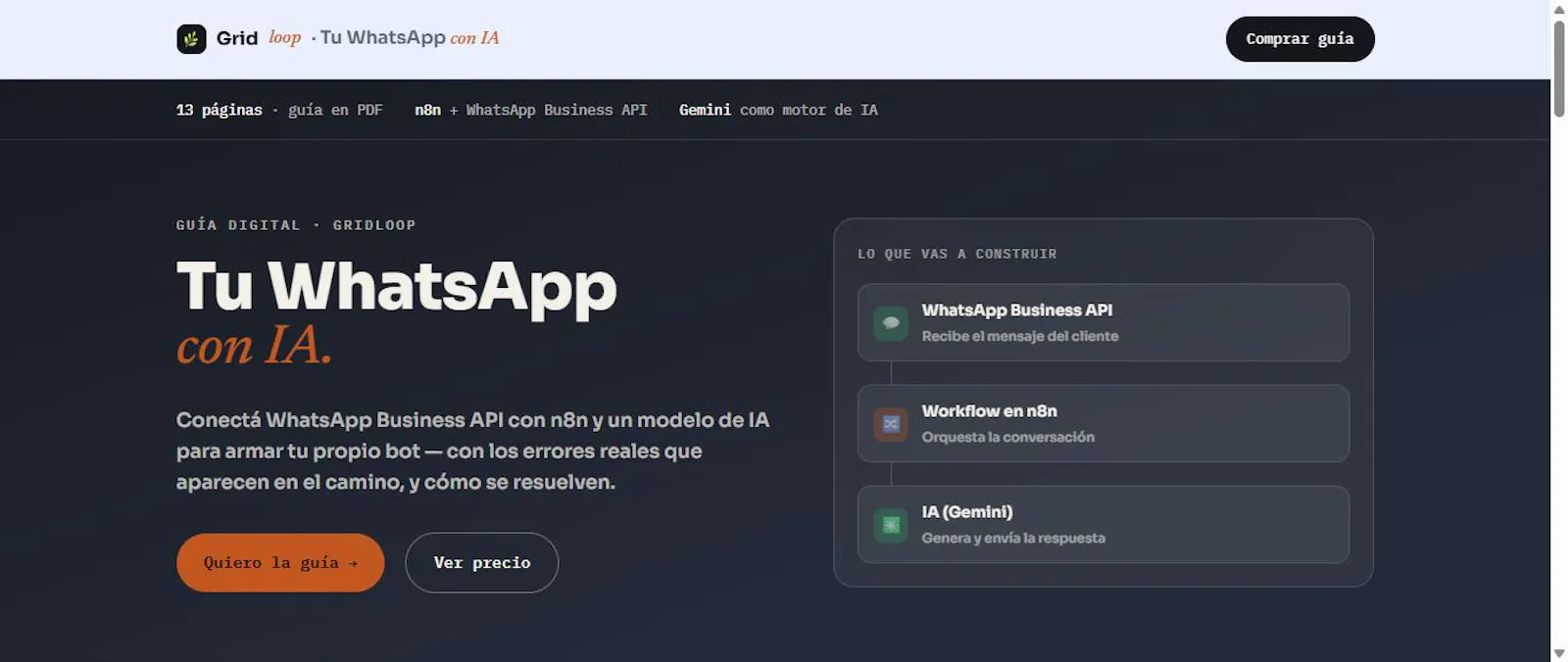Click the IA (Gemini) sparkle icon
This screenshot has height=662, width=1568.
[x=891, y=525]
